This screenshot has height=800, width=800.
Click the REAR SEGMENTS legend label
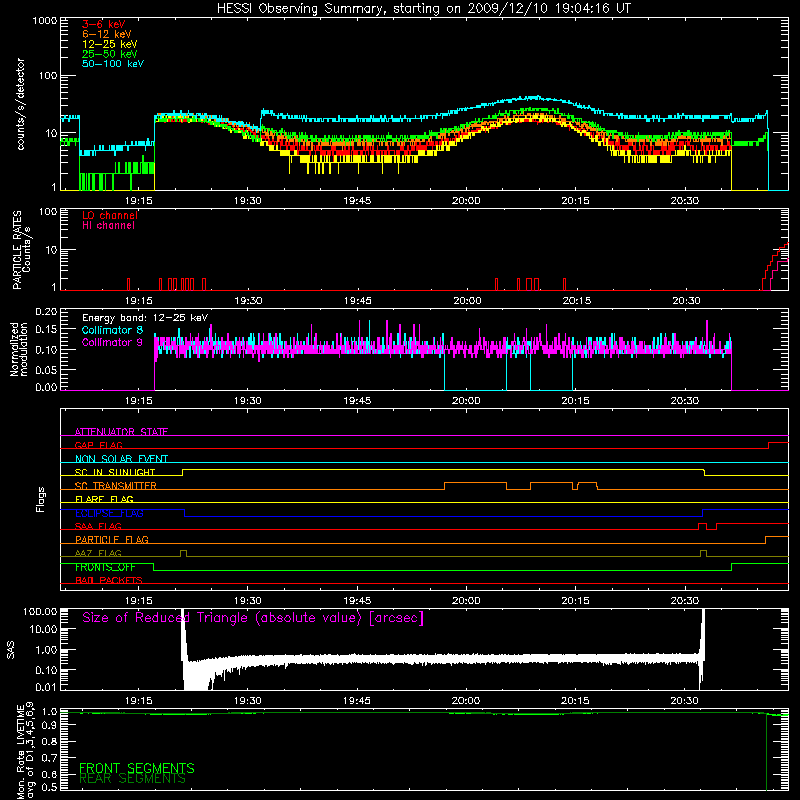133,778
